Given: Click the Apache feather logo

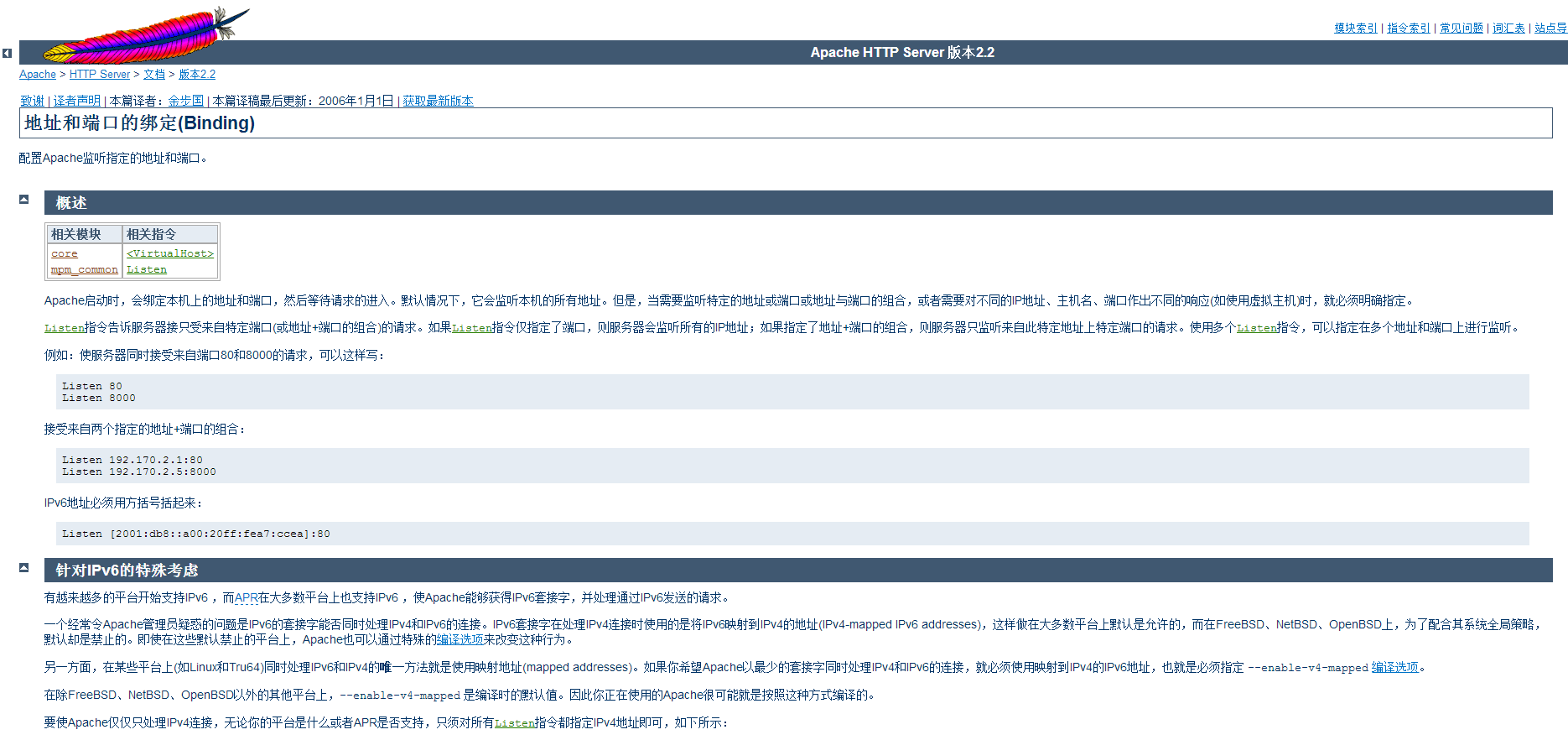Looking at the screenshot, I should [147, 35].
